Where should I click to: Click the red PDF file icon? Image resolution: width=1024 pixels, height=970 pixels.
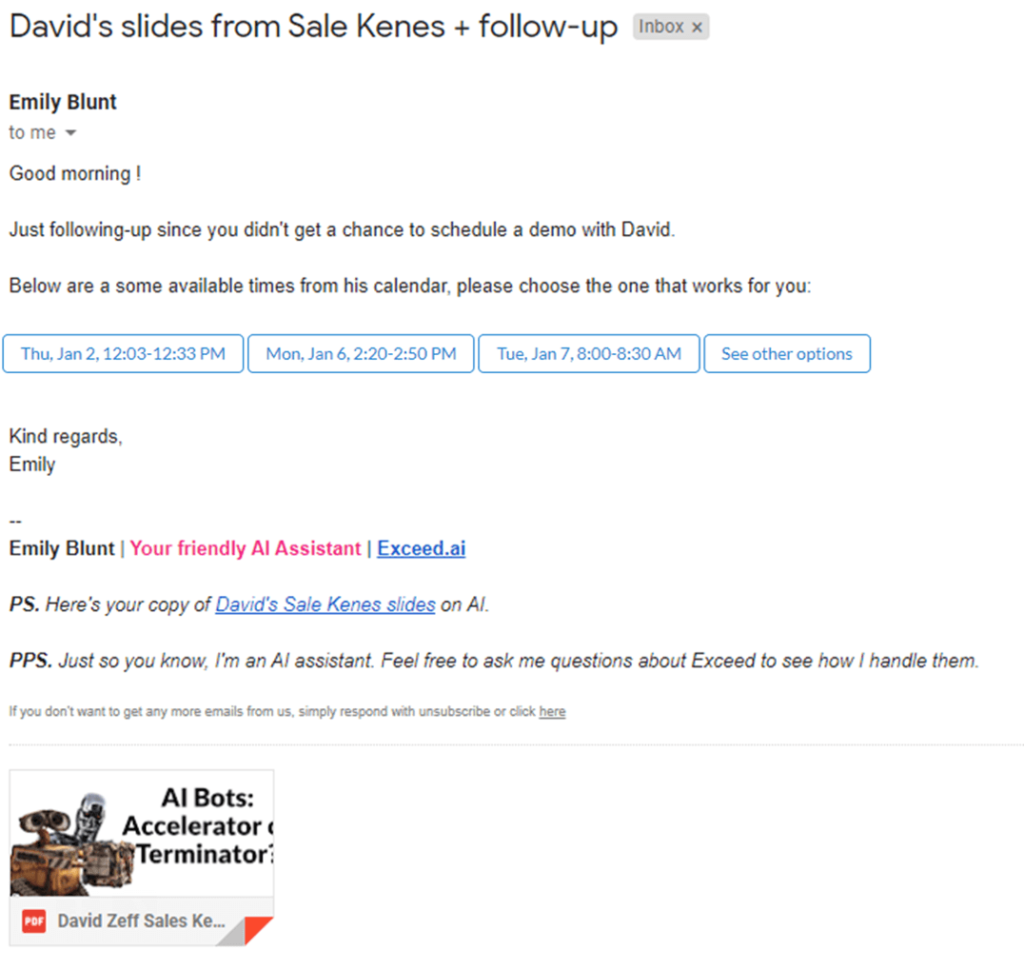pyautogui.click(x=34, y=921)
